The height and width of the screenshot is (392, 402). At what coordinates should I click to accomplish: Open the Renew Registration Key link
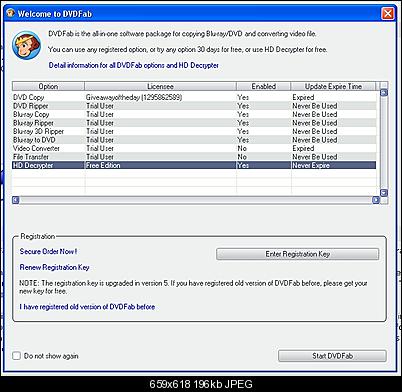tap(54, 267)
